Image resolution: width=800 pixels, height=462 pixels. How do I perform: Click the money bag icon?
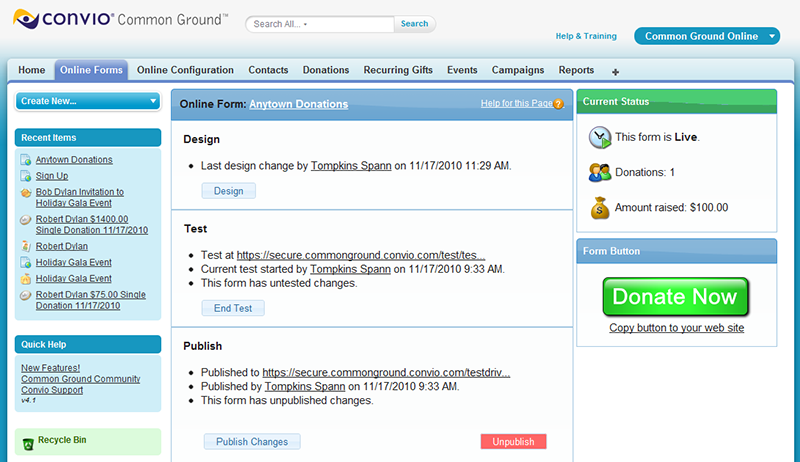pyautogui.click(x=600, y=208)
